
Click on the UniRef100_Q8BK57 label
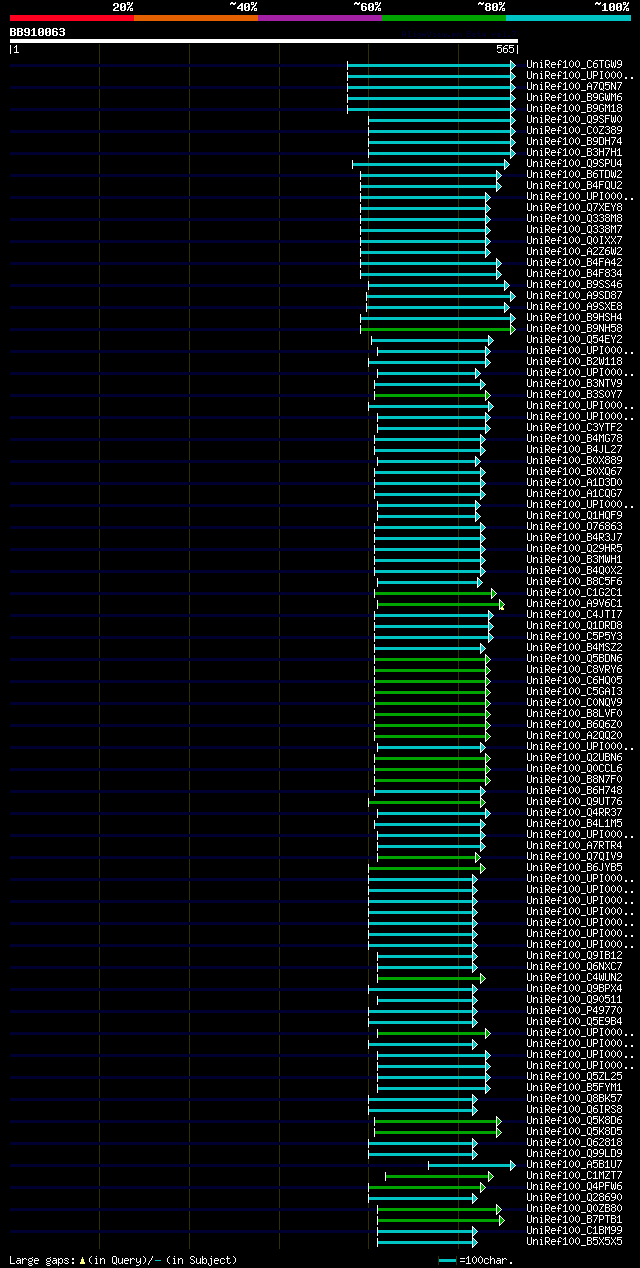(574, 1098)
